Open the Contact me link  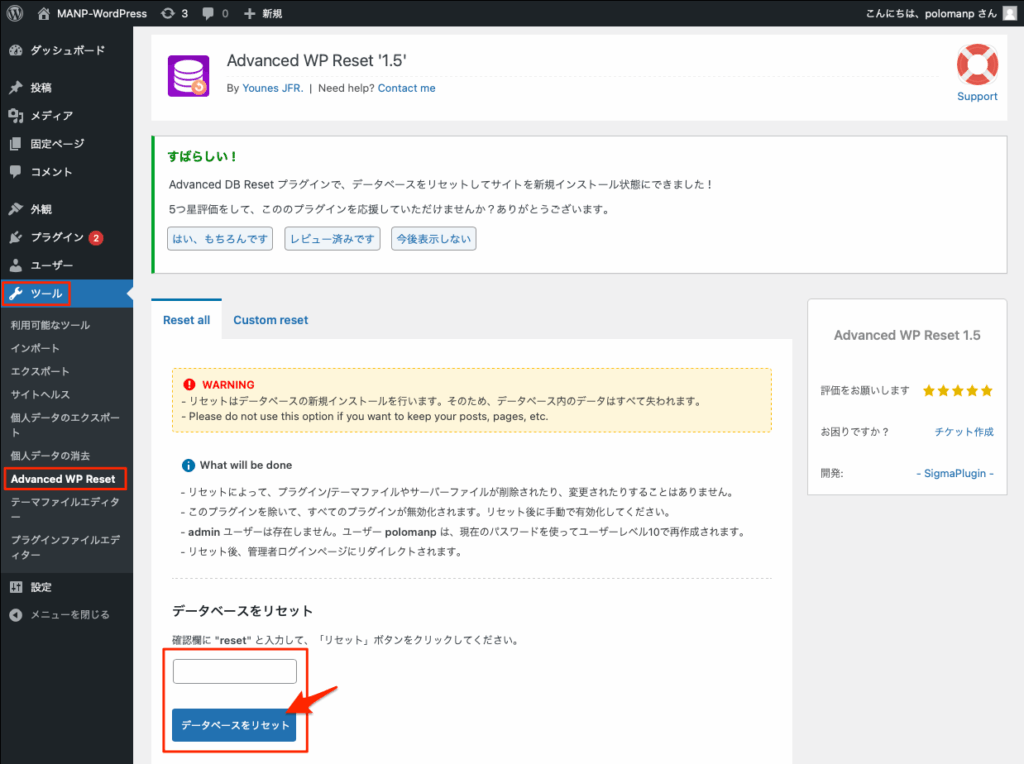(x=406, y=88)
